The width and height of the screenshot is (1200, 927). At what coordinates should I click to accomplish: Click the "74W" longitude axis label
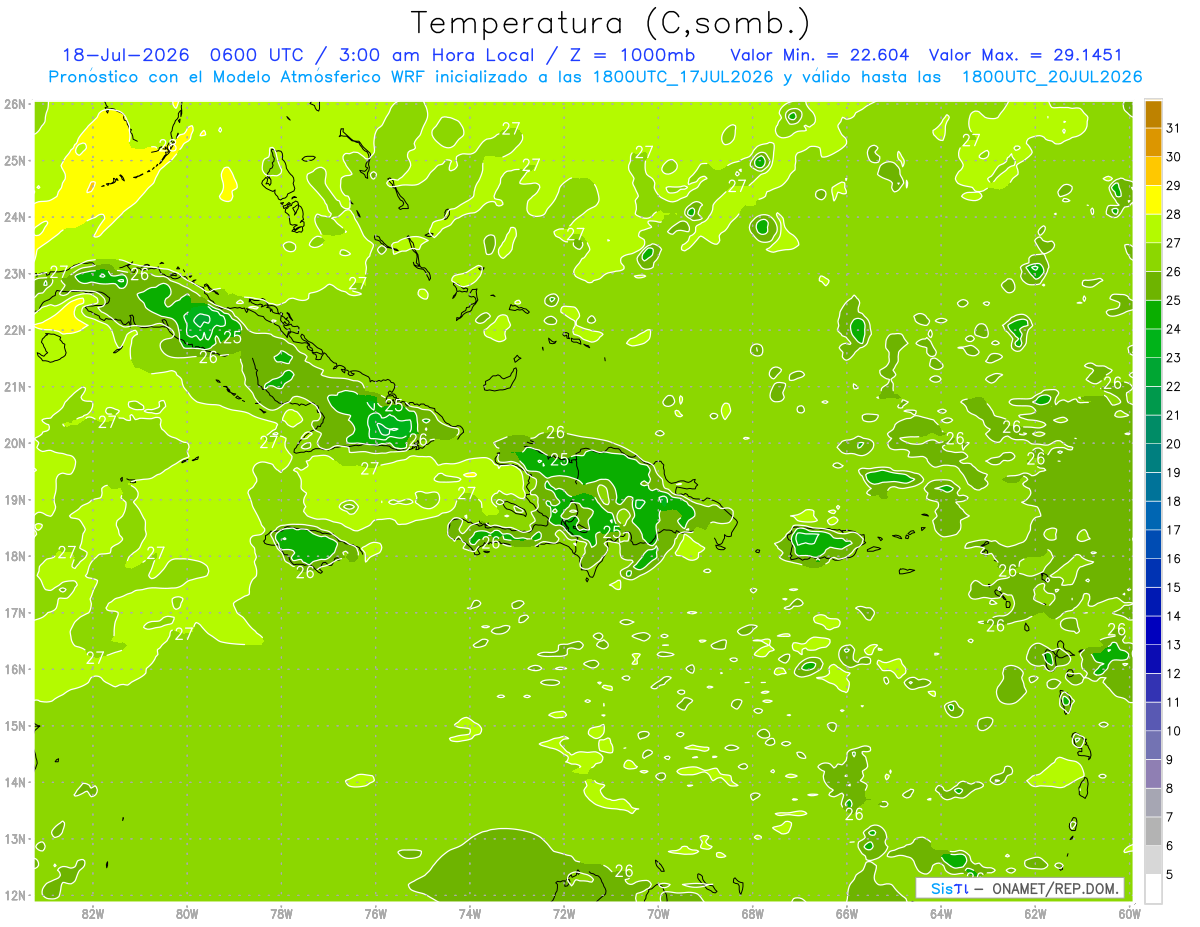[x=470, y=913]
